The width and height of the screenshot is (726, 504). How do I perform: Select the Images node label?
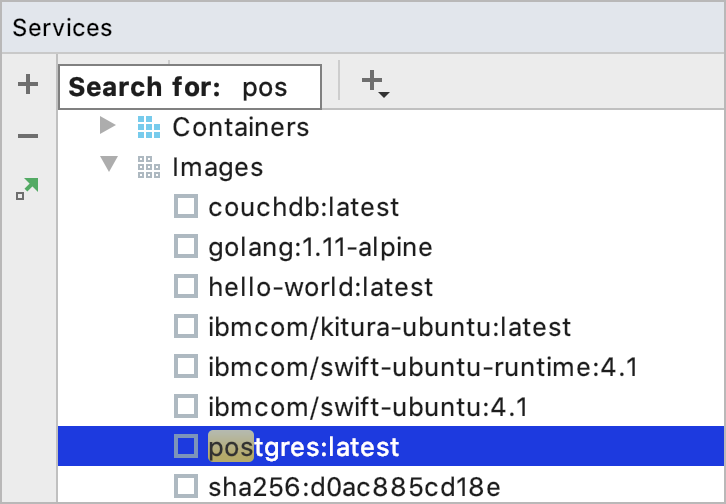coord(218,167)
